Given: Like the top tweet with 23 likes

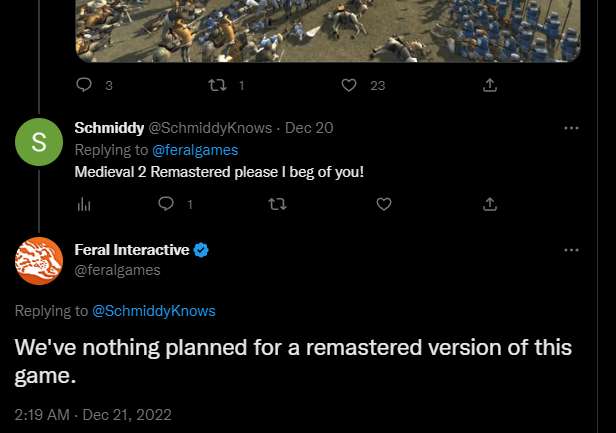Looking at the screenshot, I should point(349,86).
